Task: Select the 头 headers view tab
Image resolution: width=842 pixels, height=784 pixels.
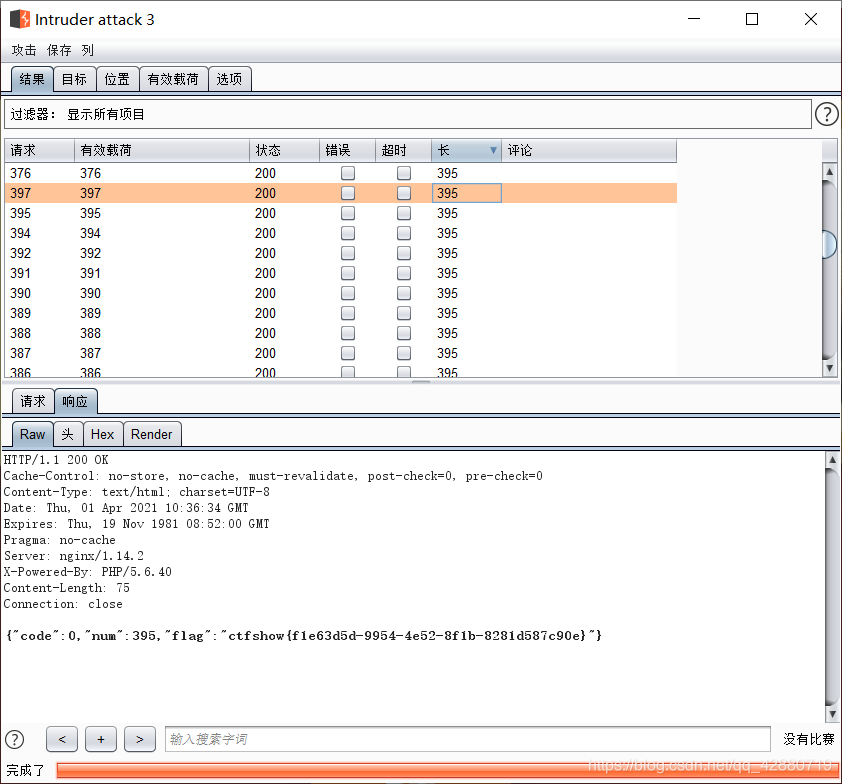Action: tap(68, 434)
